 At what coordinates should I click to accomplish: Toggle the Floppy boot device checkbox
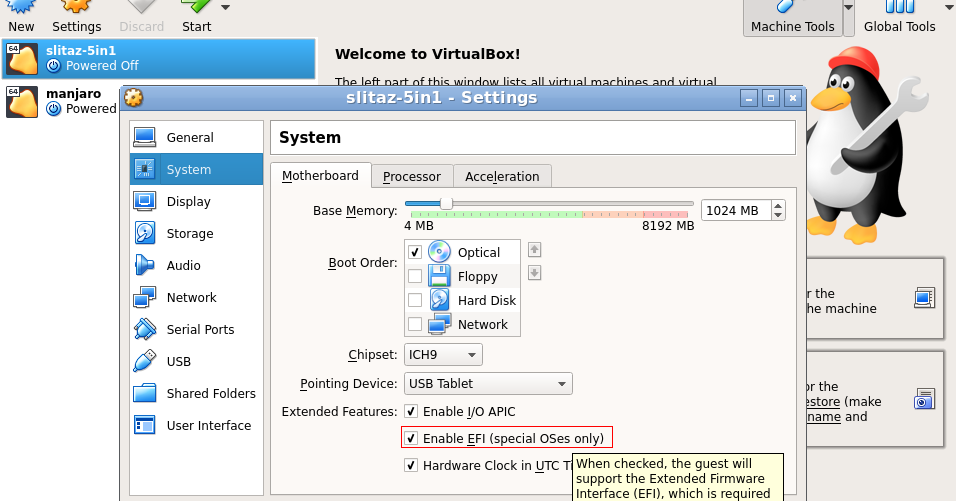tap(415, 276)
